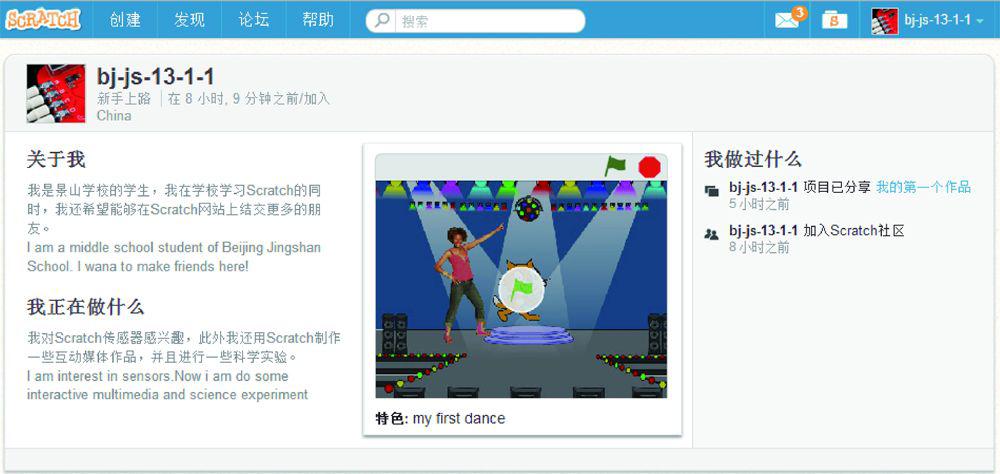The width and height of the screenshot is (1000, 474).
Task: Open the 创建 menu
Action: pyautogui.click(x=125, y=20)
